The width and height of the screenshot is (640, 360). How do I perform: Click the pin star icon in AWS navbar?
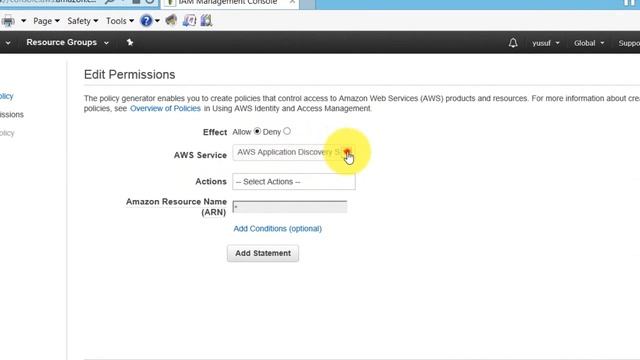tap(130, 42)
